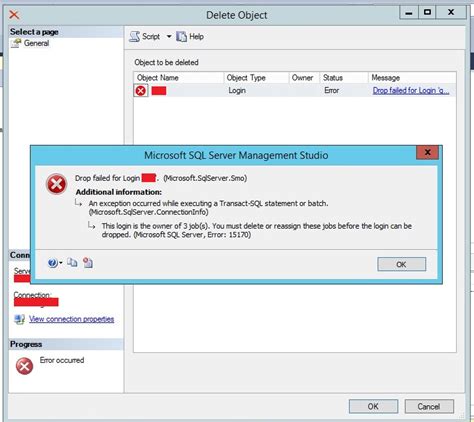The width and height of the screenshot is (474, 422).
Task: Open Help in Delete Object toolbar
Action: (190, 36)
